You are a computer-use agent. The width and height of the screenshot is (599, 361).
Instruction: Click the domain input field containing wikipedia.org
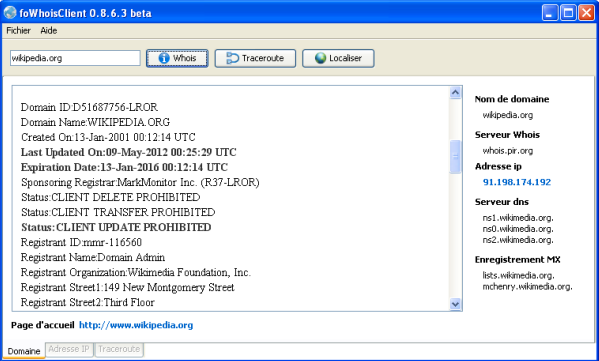click(x=75, y=58)
